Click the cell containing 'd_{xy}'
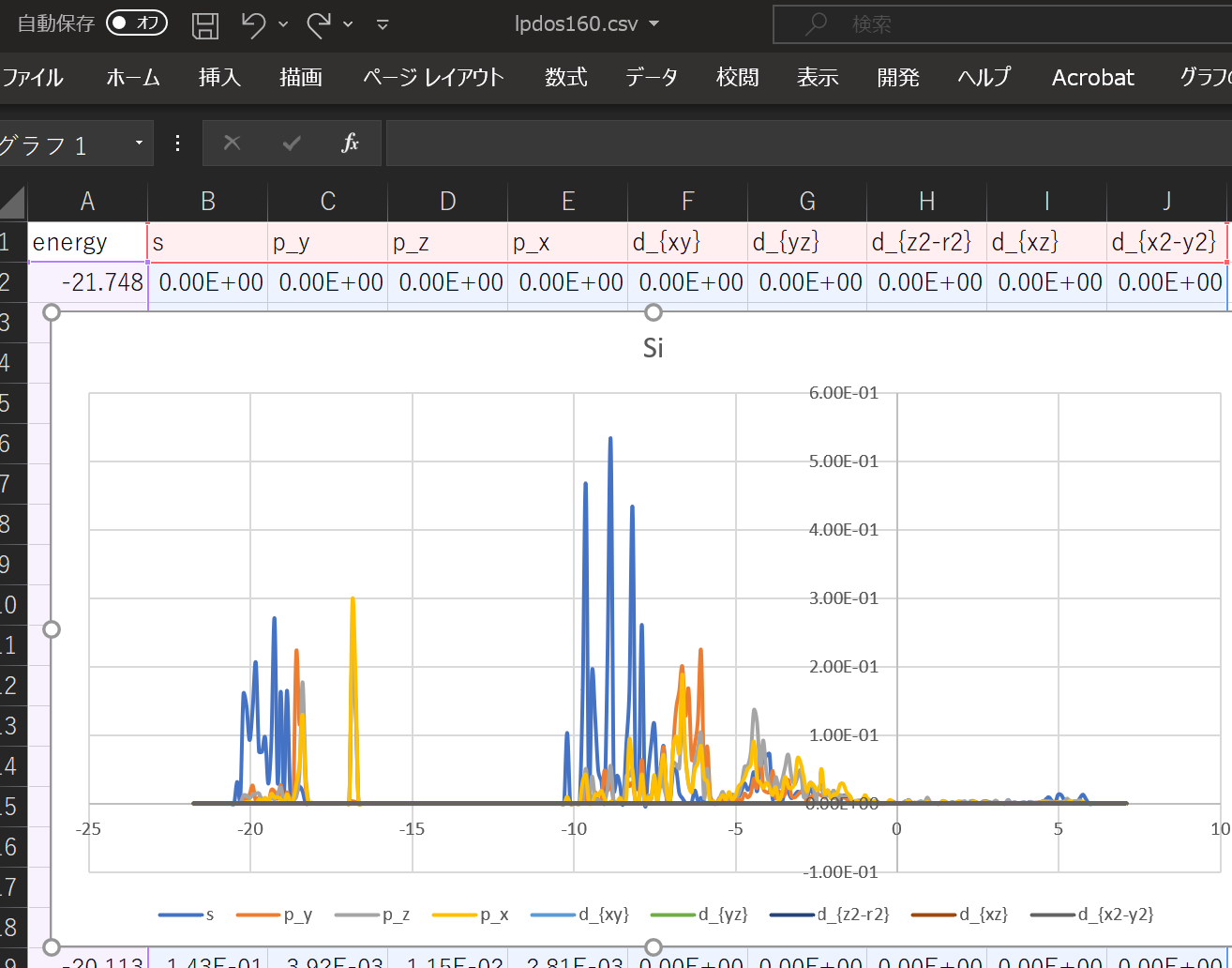 [x=687, y=242]
